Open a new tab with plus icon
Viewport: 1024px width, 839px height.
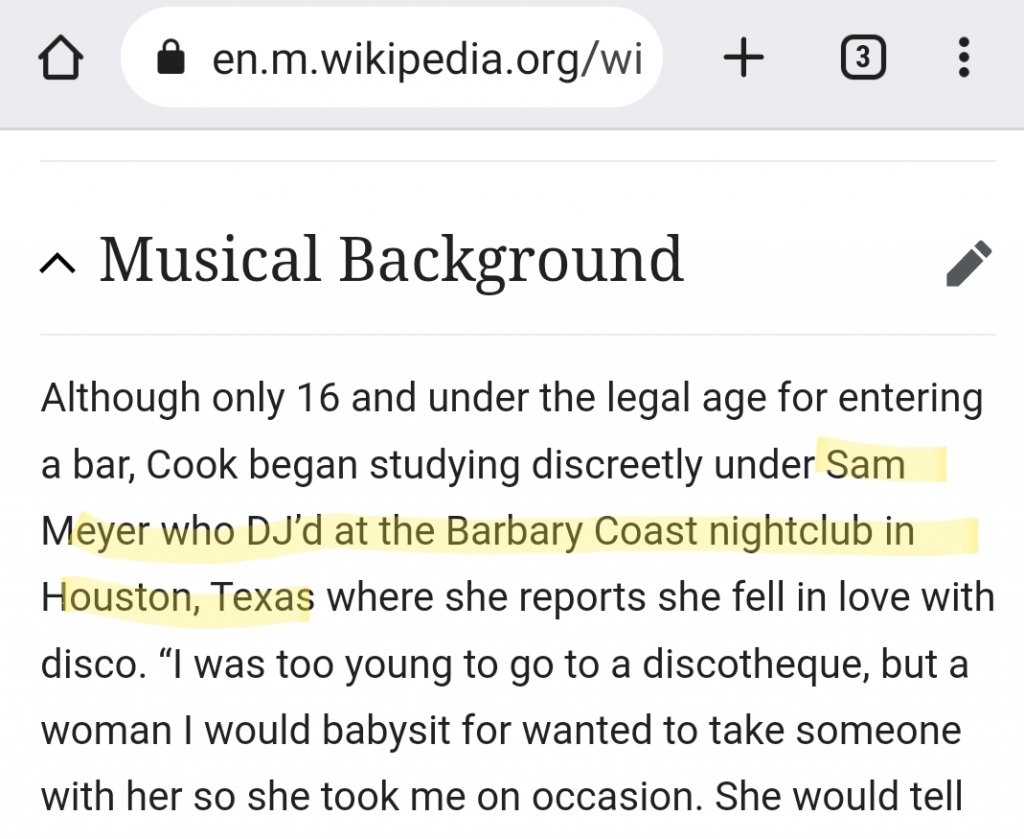tap(743, 60)
